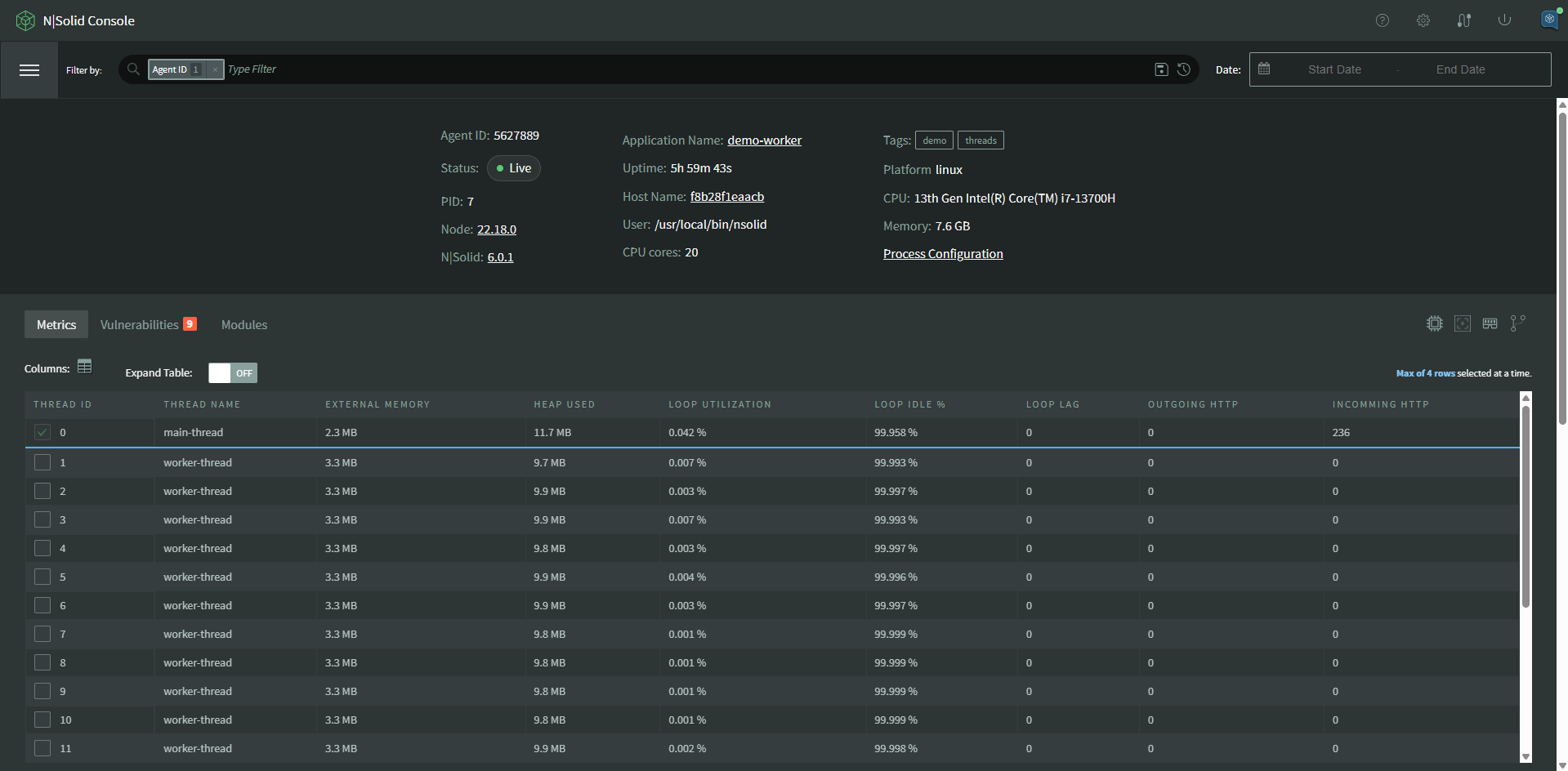Take a heap snapshot via the snapshot icon

[x=1463, y=323]
